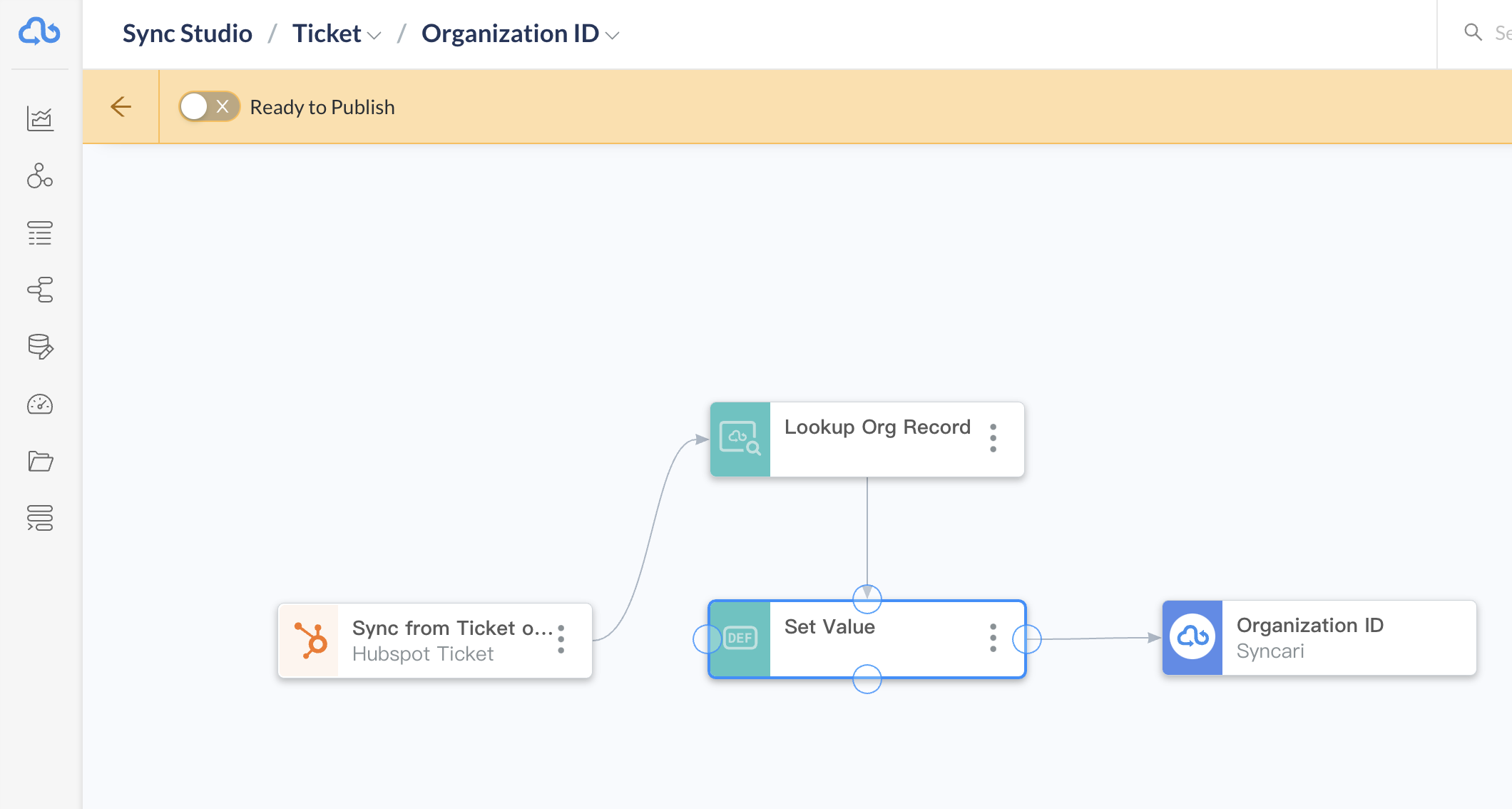Select the Organization ID destination node
This screenshot has height=809, width=1512.
[1319, 638]
